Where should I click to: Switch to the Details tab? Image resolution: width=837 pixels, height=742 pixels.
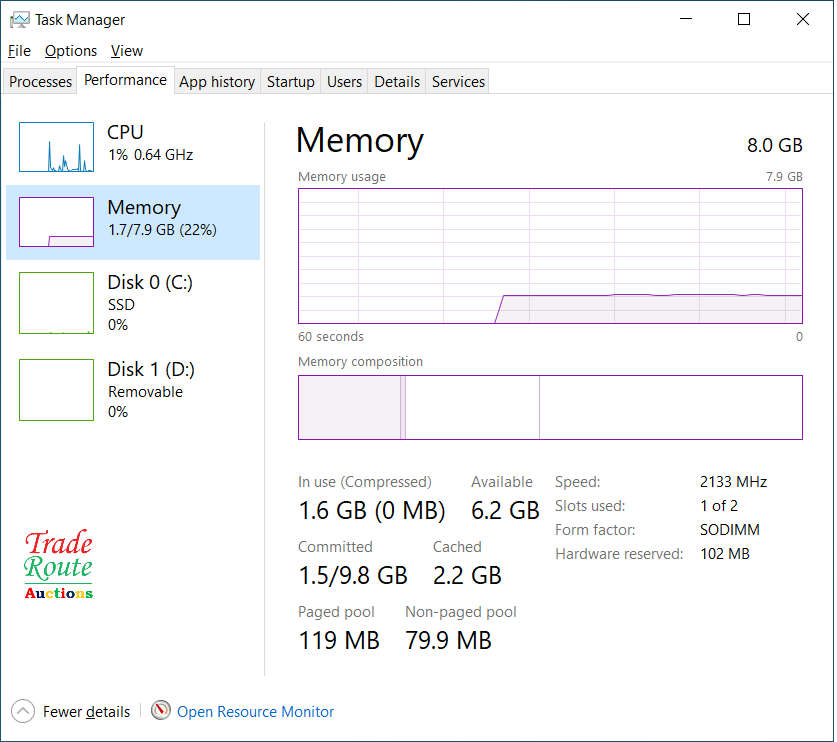coord(397,82)
